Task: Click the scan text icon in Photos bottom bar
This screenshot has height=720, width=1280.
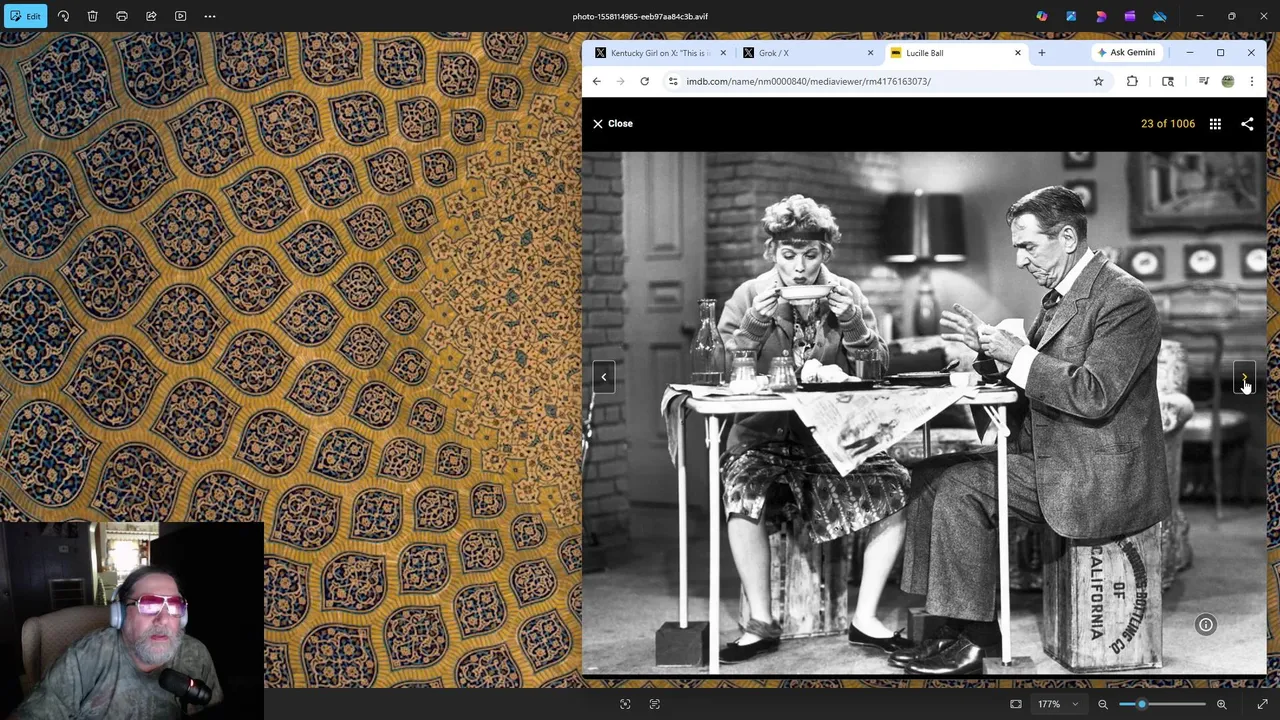Action: [x=655, y=704]
